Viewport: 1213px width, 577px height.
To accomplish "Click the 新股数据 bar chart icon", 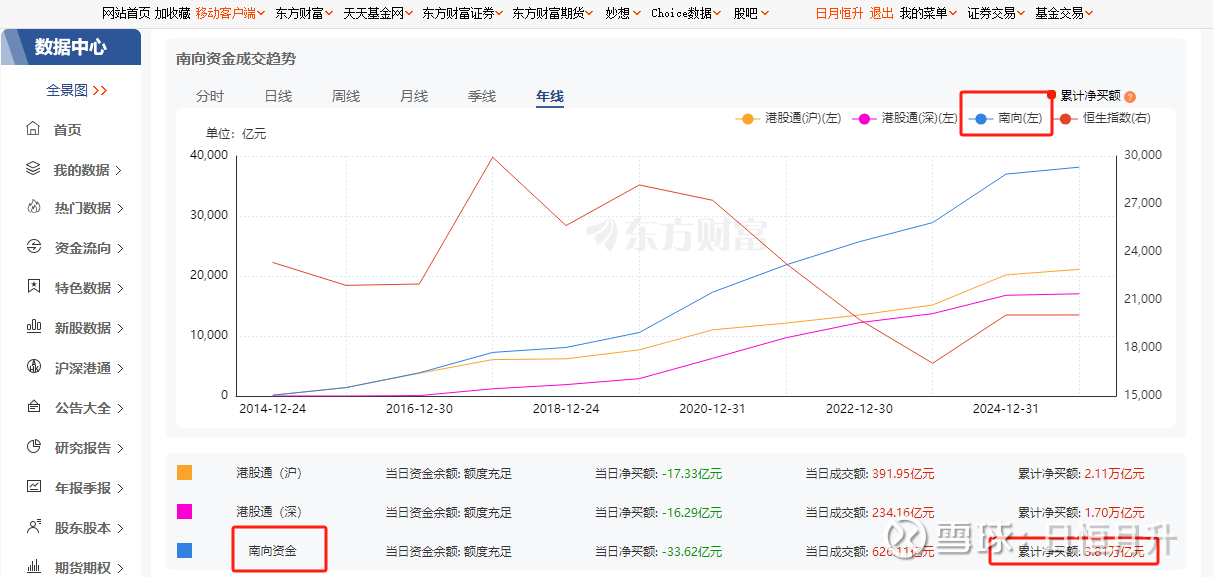I will [x=33, y=327].
